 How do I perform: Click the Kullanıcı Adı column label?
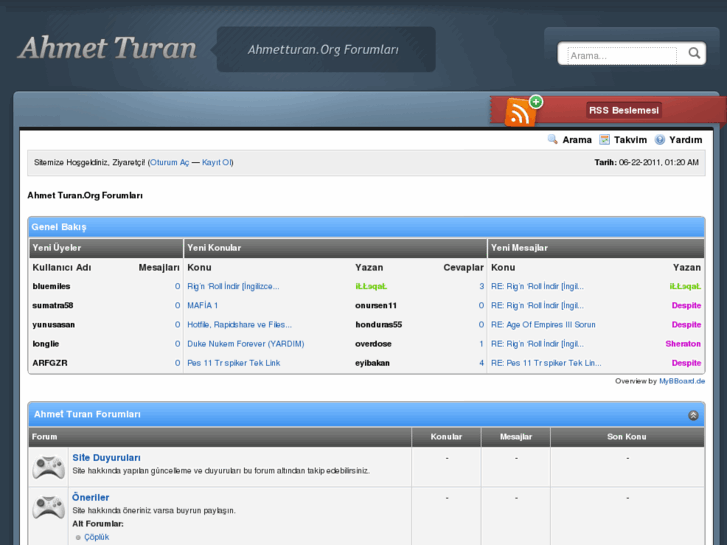coord(62,268)
